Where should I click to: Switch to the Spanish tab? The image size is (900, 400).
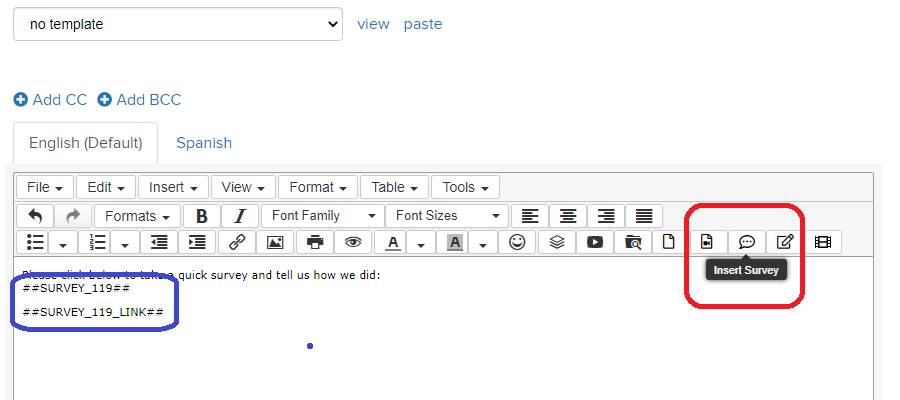pos(204,143)
